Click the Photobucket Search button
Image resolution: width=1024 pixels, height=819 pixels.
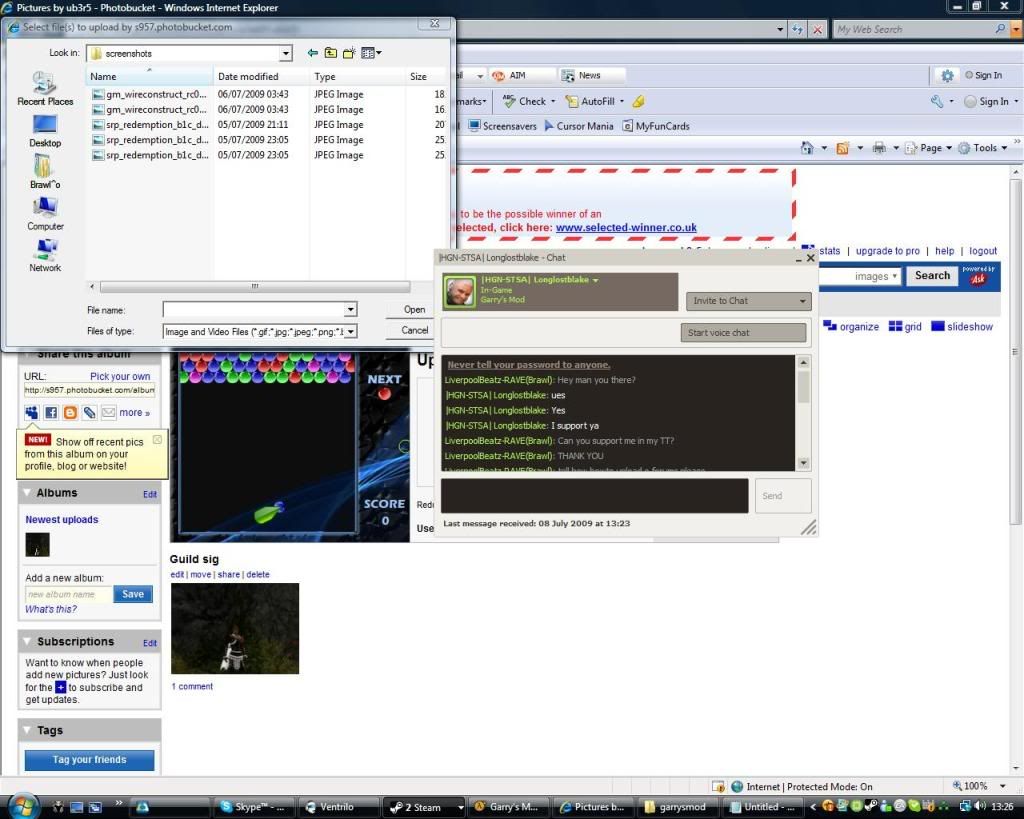coord(932,276)
